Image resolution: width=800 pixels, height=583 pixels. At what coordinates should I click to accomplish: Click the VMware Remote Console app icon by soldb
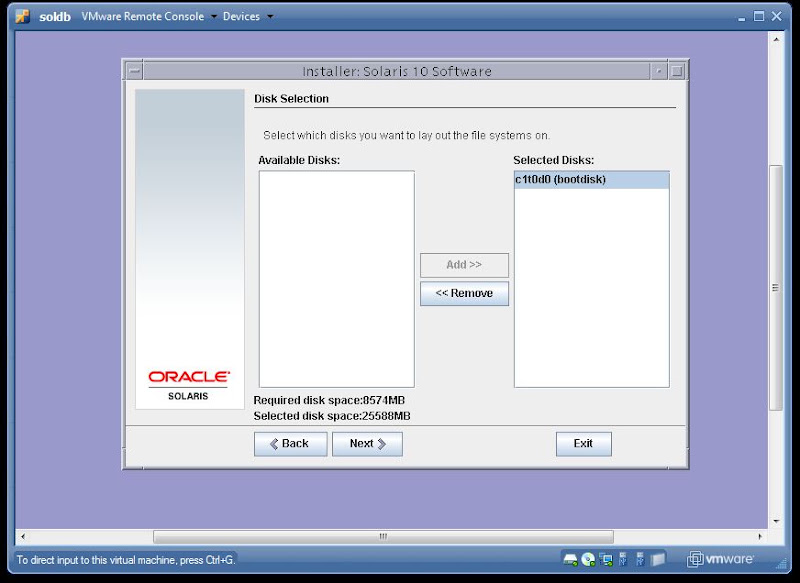tap(22, 16)
